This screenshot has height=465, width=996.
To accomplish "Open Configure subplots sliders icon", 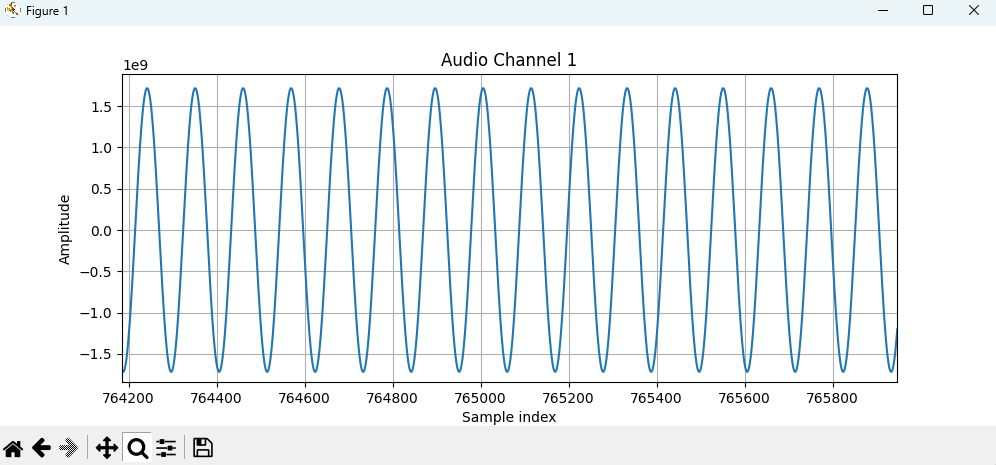I will pos(166,448).
